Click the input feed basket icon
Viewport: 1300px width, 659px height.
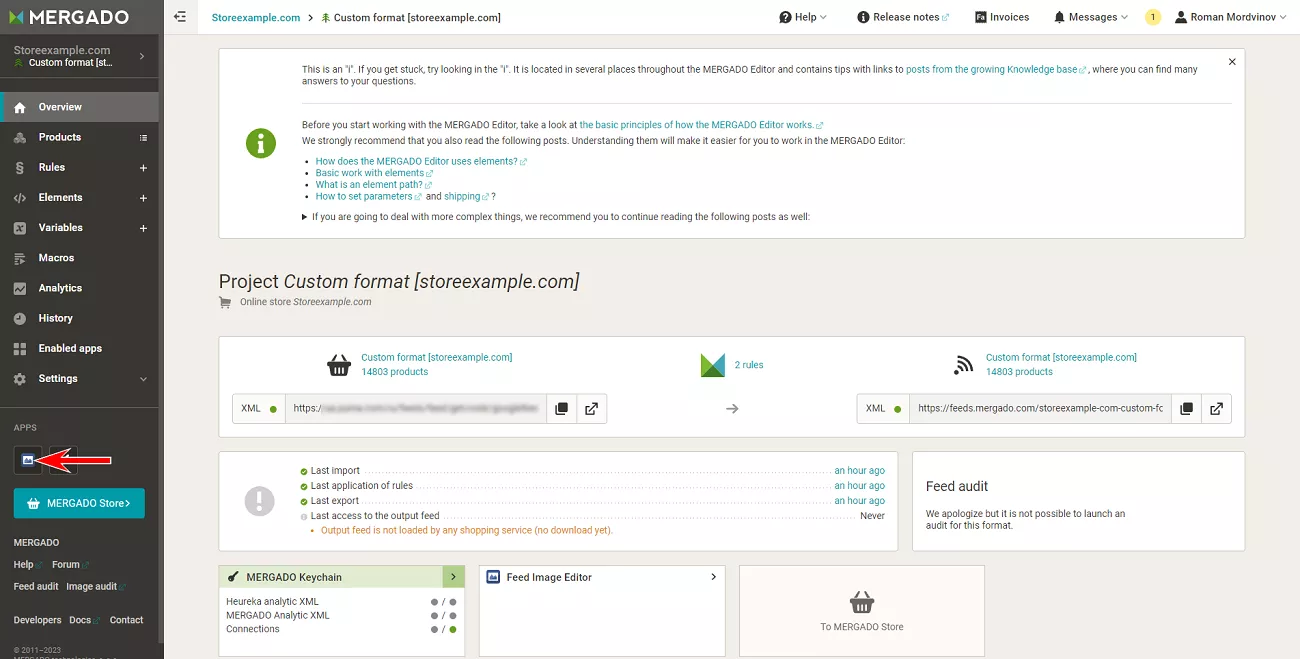[340, 364]
